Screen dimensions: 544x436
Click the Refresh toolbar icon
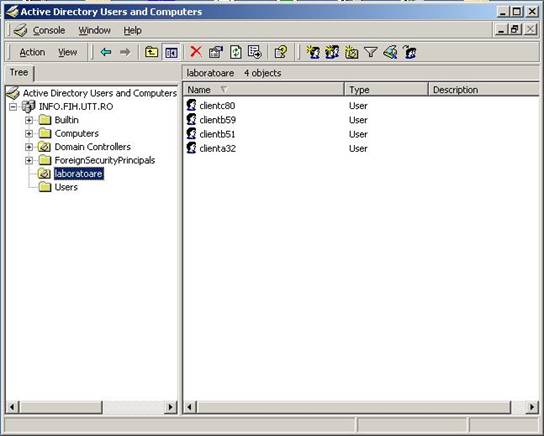click(236, 52)
